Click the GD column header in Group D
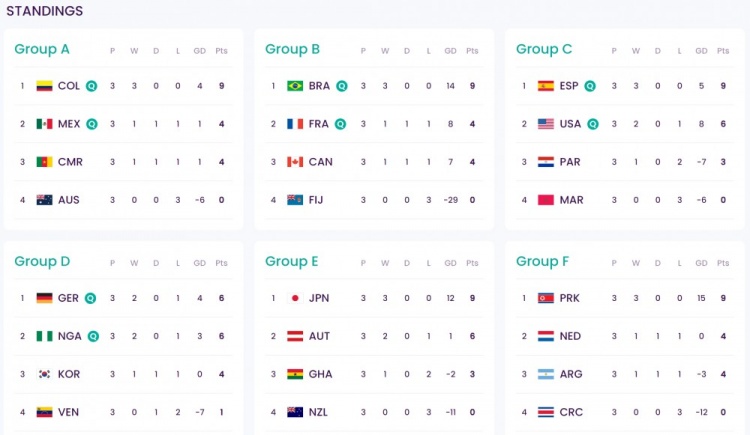Image resolution: width=750 pixels, height=435 pixels. point(199,263)
